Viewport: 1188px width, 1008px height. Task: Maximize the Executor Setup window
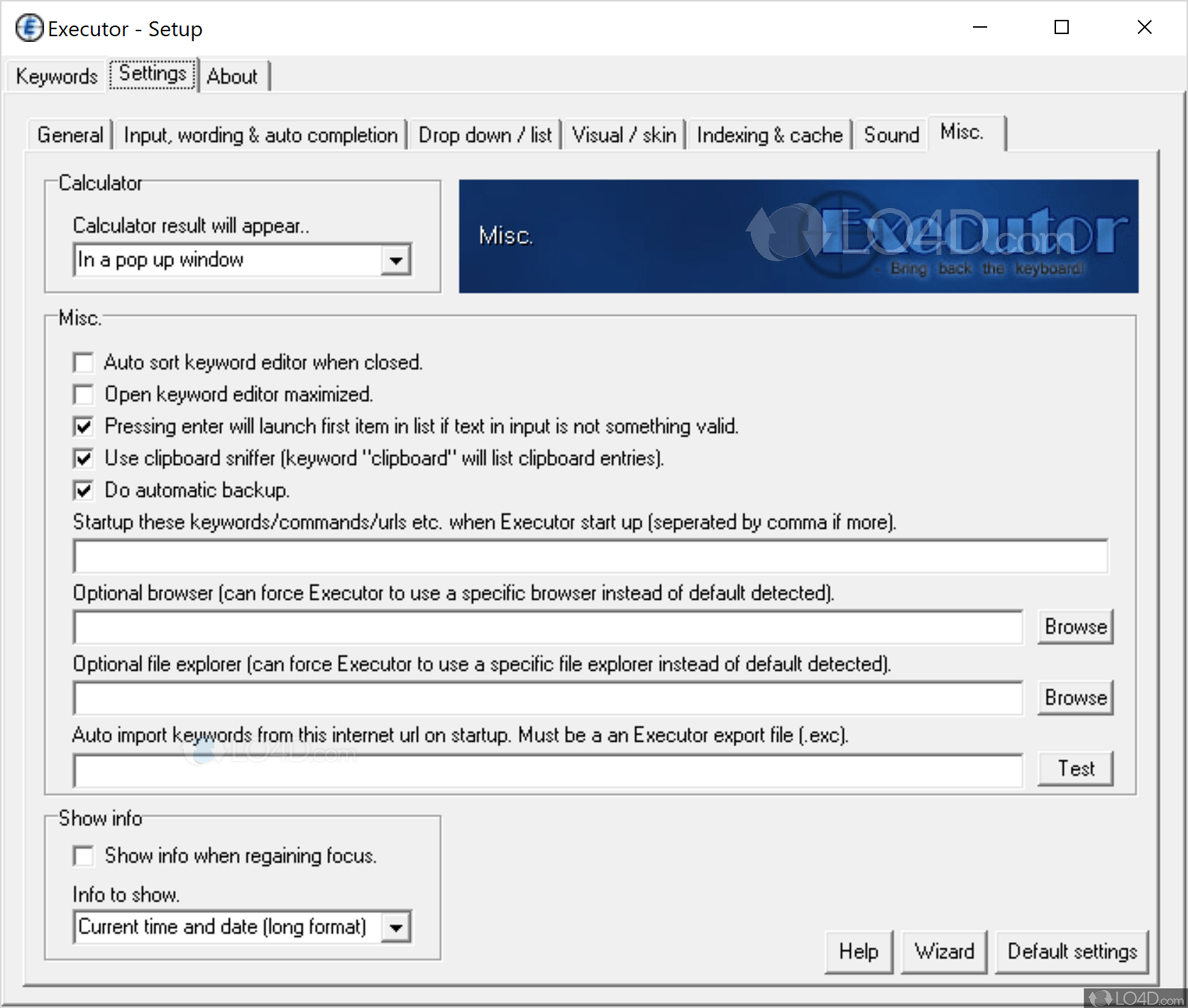coord(1062,28)
